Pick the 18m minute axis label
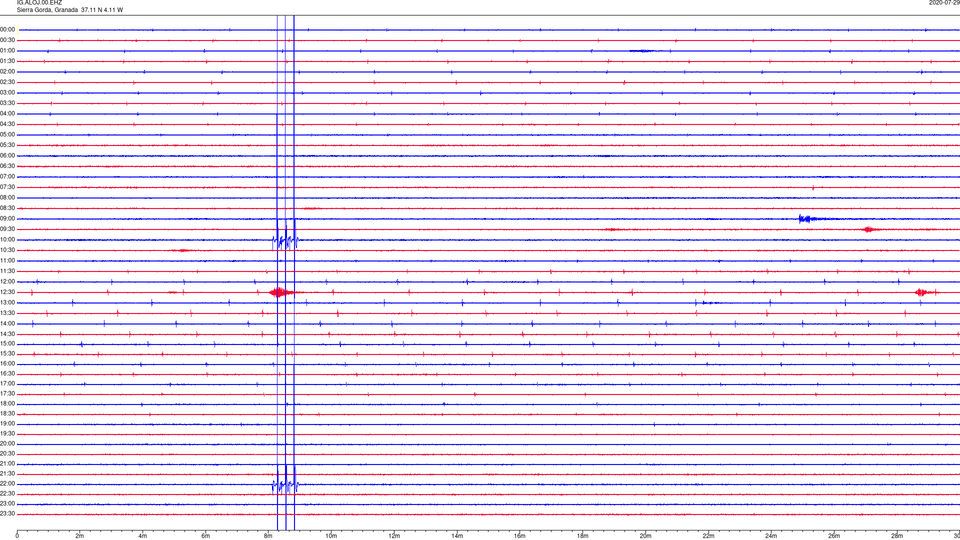The image size is (960, 540). tap(582, 536)
